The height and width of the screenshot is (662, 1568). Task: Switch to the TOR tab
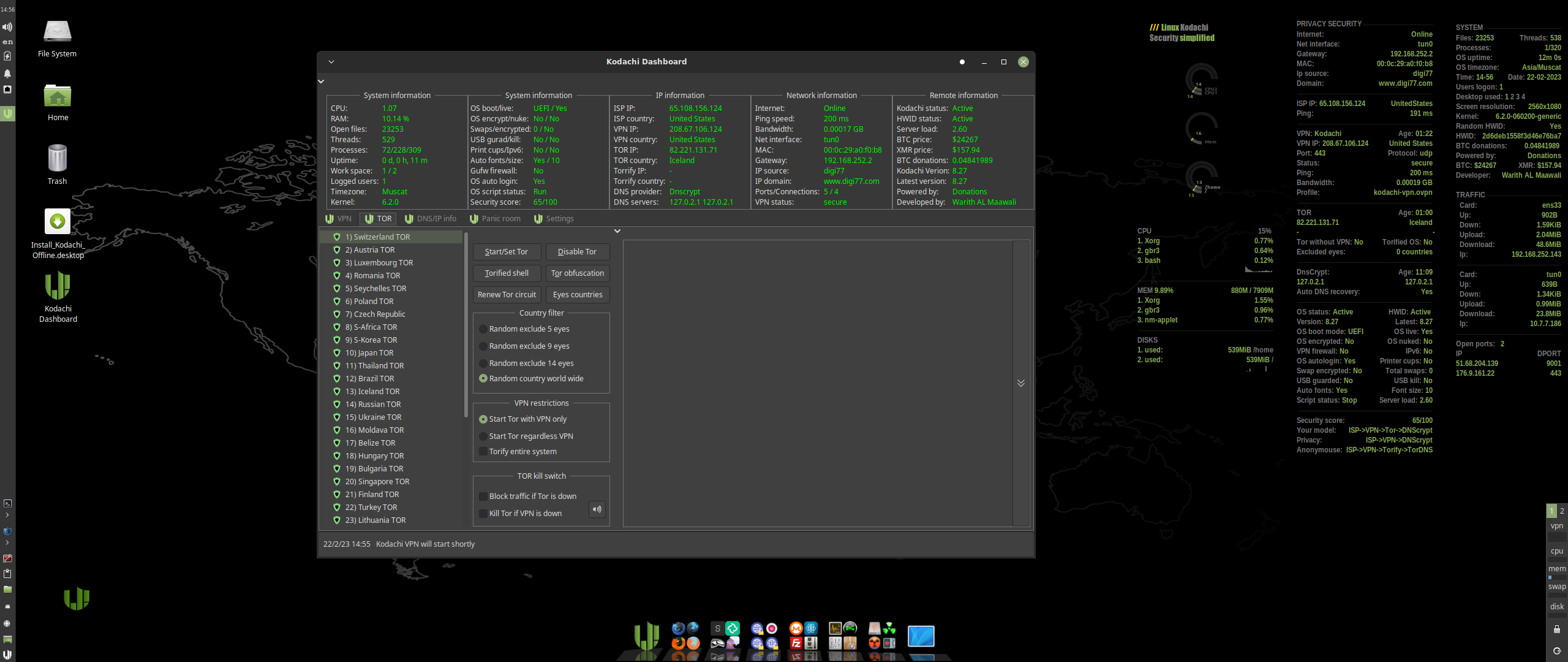click(x=378, y=219)
